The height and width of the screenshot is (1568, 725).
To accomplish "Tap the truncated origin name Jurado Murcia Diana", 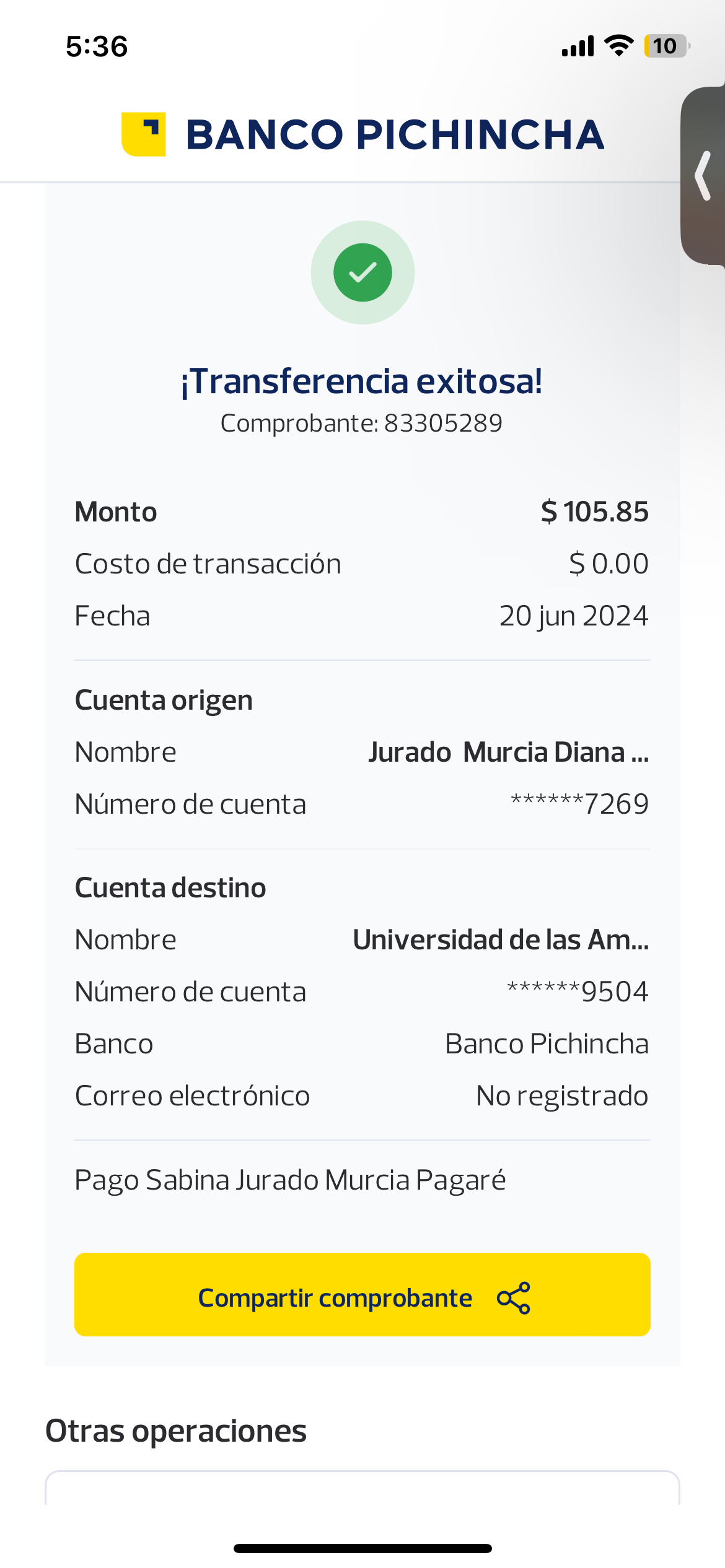I will [508, 752].
